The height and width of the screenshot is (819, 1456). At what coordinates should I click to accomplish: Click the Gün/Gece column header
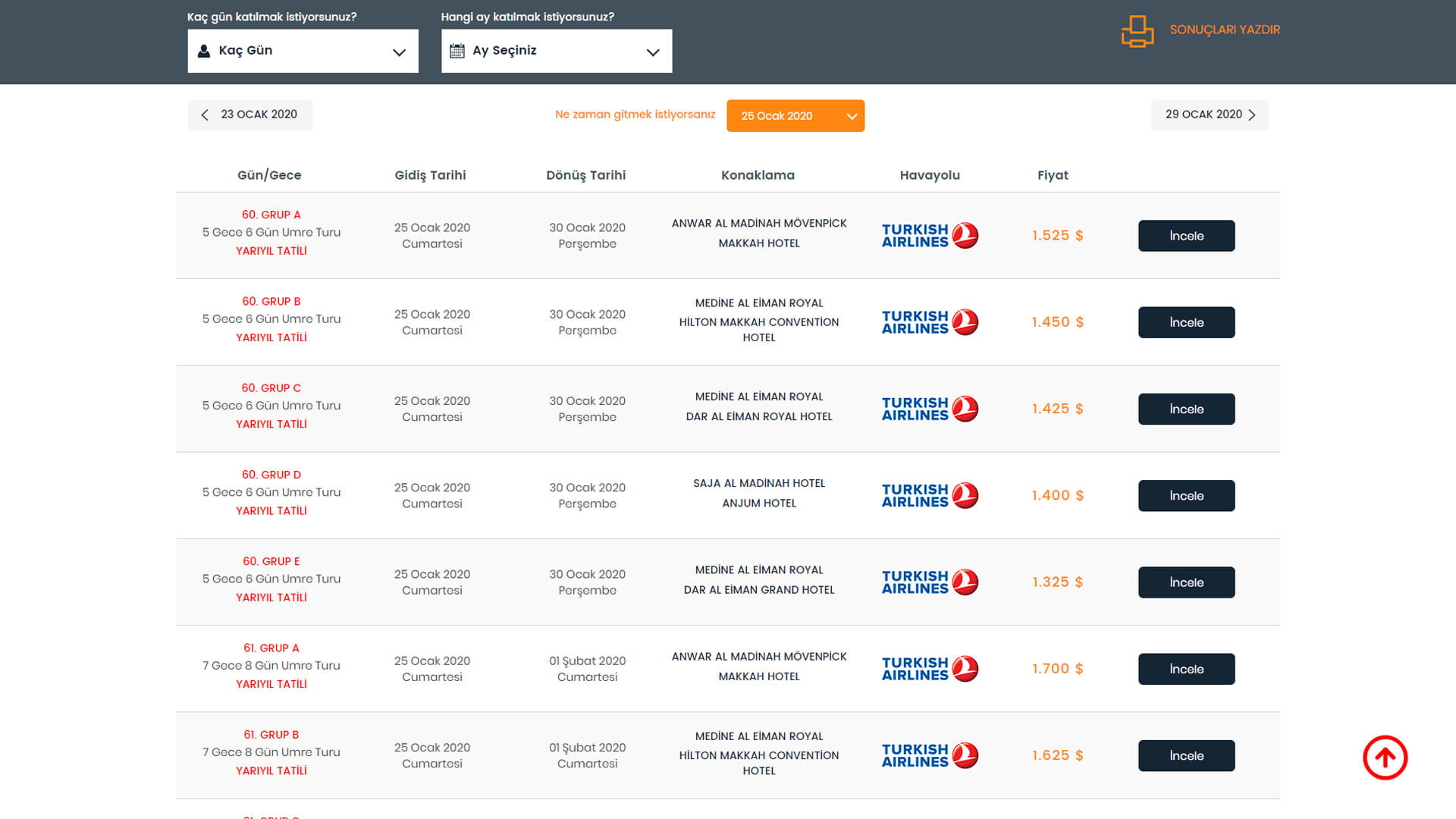click(x=269, y=175)
